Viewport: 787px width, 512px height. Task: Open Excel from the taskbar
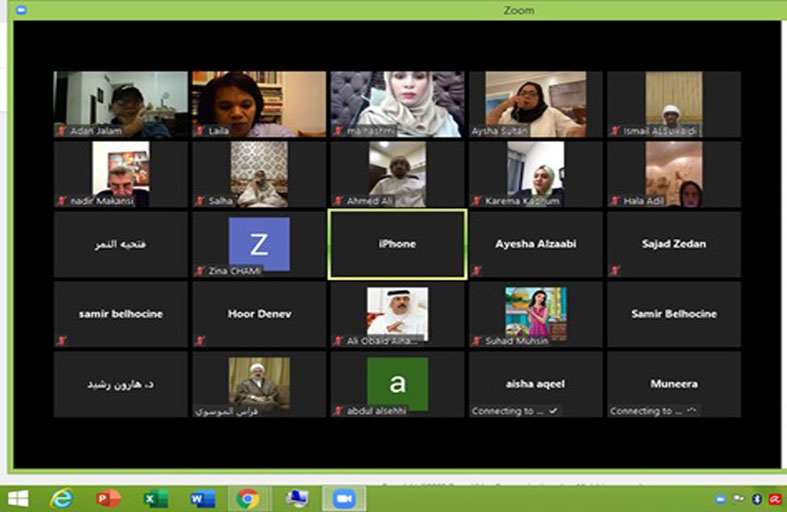click(x=155, y=498)
